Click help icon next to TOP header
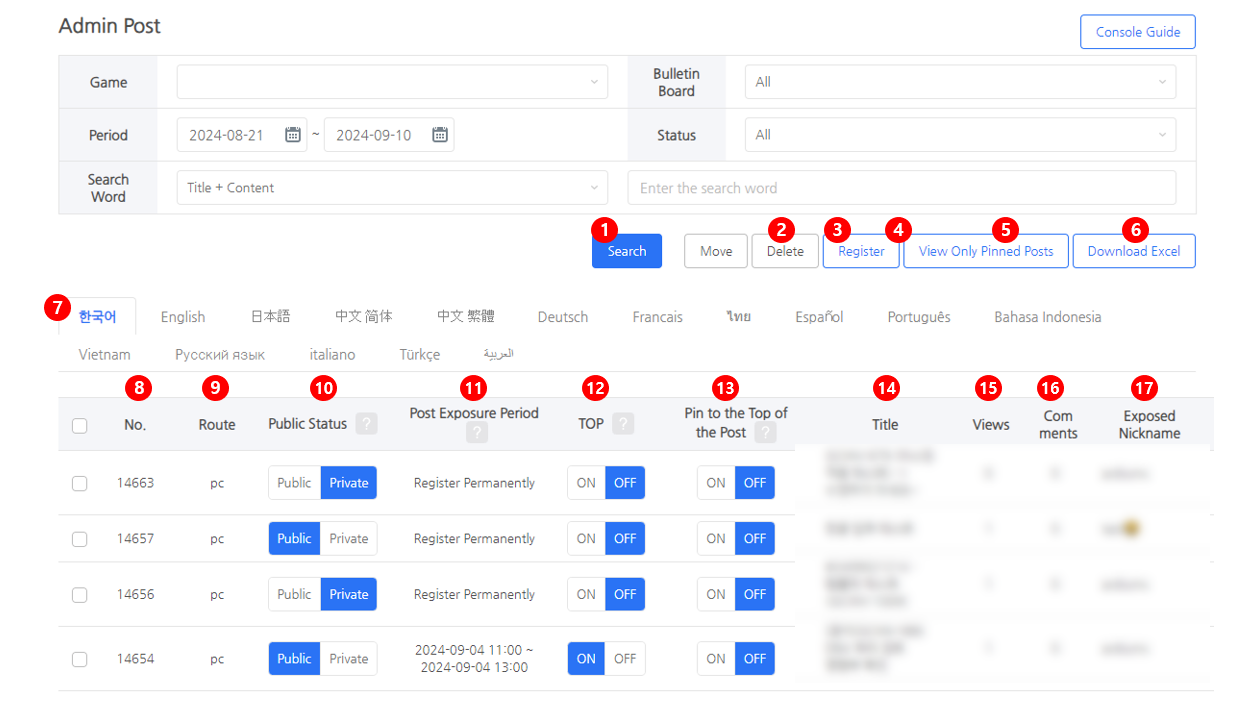The image size is (1259, 708). (x=623, y=424)
